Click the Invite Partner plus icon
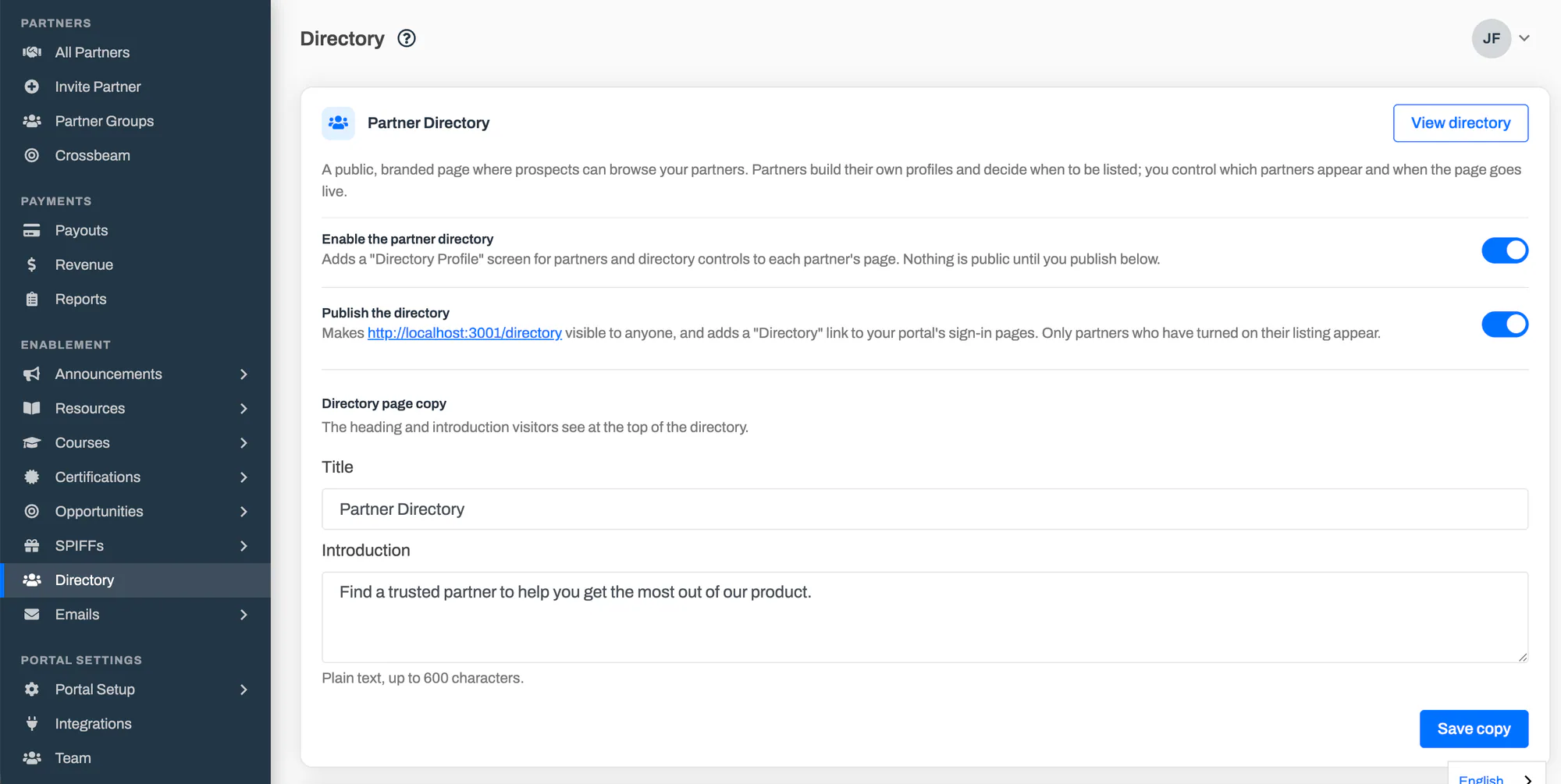1561x784 pixels. tap(32, 87)
